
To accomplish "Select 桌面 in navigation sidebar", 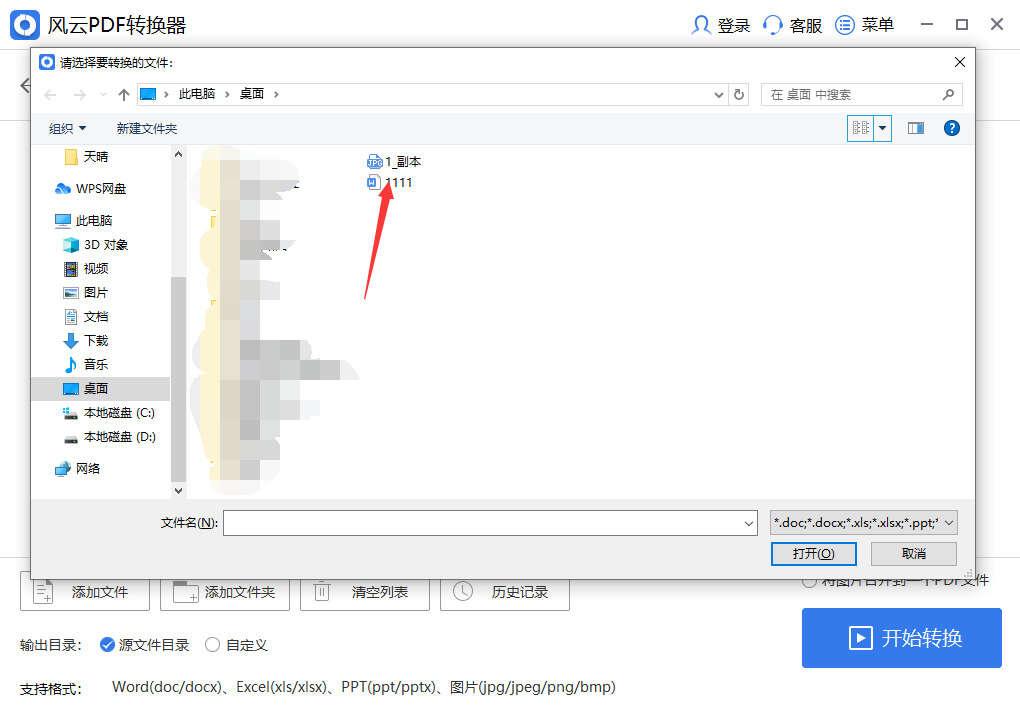I will [101, 389].
